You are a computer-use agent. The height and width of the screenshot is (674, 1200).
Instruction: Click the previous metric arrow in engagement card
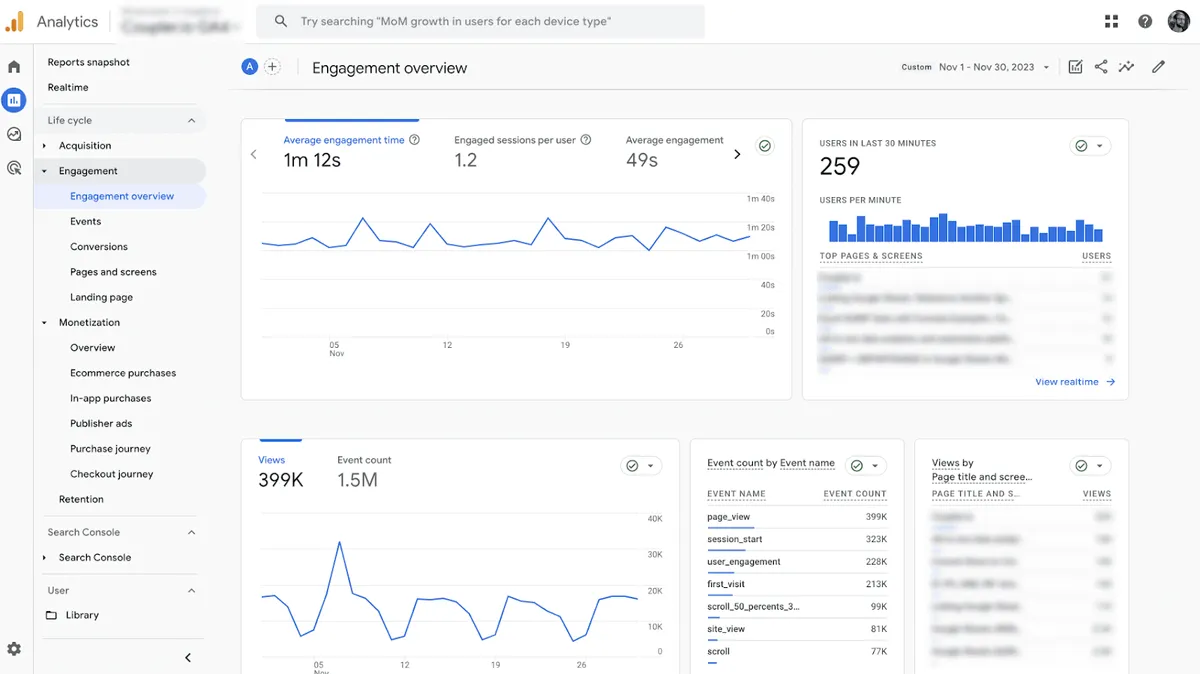pos(254,154)
